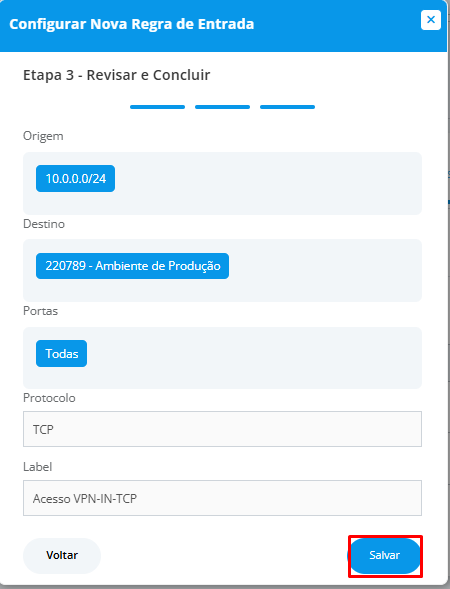Click the dialog title Configurar Nova Regra de Entrada
This screenshot has height=589, width=450.
click(131, 24)
